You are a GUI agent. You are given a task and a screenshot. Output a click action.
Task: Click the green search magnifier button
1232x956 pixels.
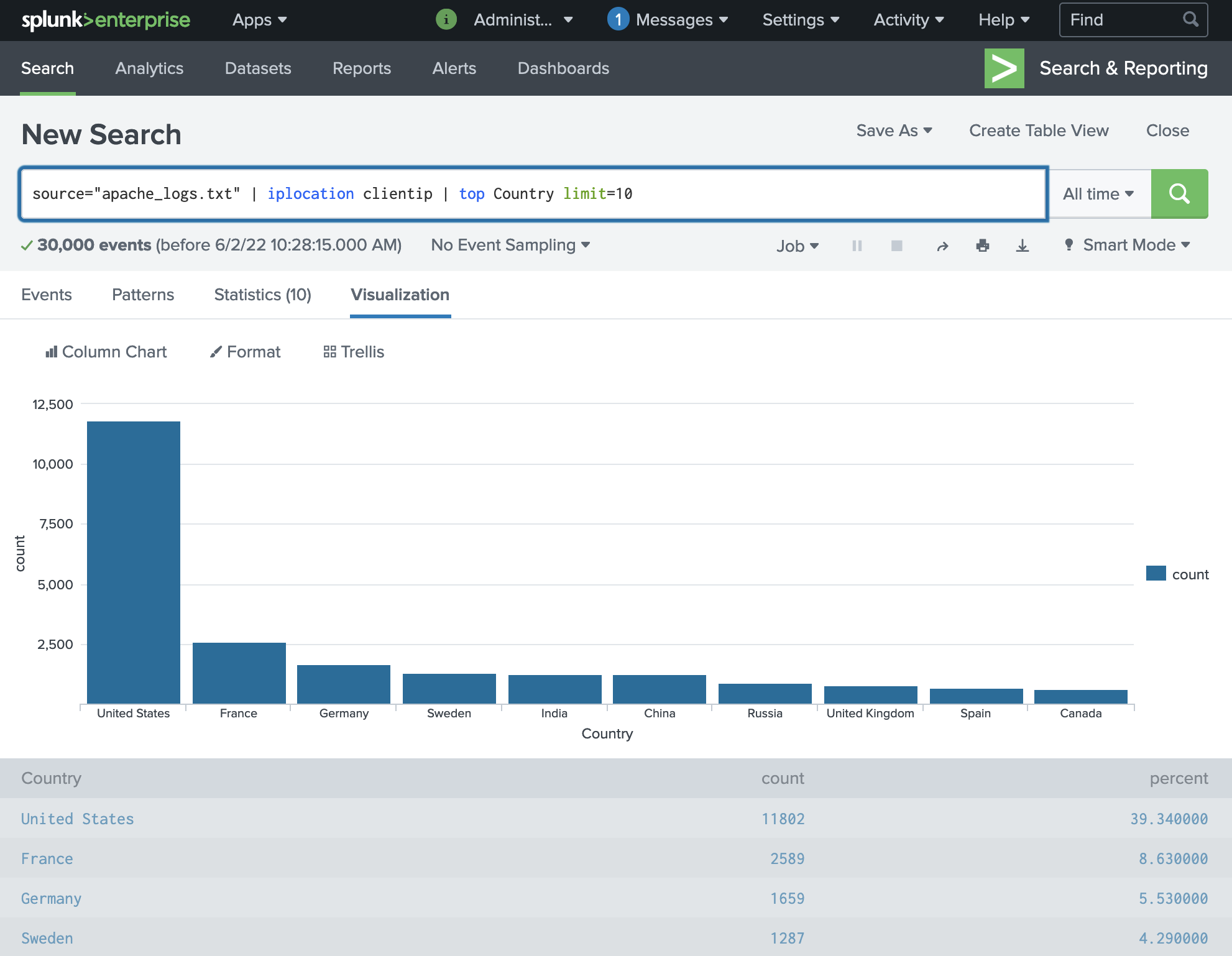[1179, 194]
